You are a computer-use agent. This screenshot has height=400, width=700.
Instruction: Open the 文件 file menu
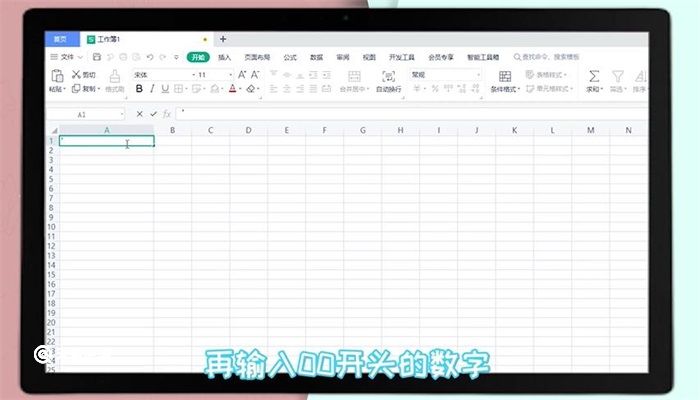pos(67,57)
